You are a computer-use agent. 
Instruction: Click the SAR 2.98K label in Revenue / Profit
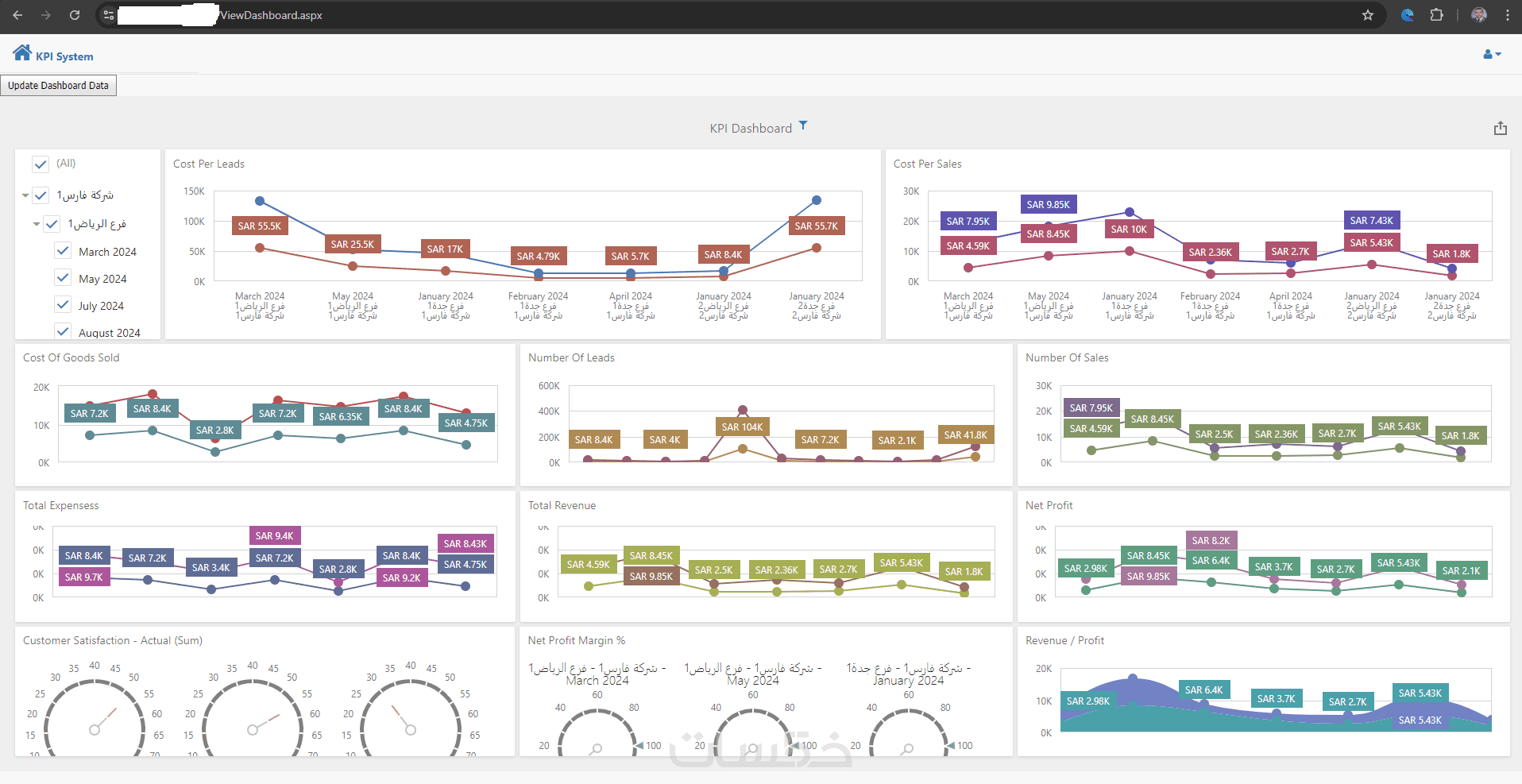pos(1087,701)
